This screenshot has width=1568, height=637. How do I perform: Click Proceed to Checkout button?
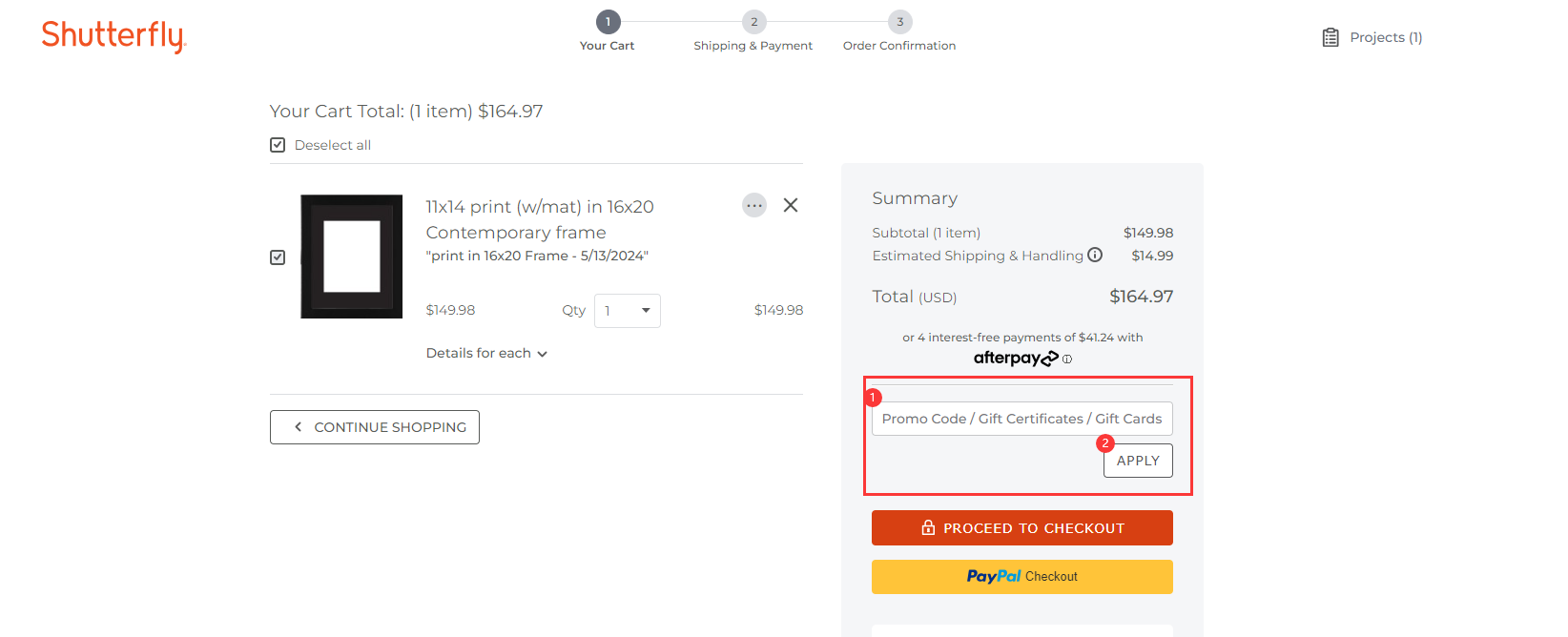1022,528
